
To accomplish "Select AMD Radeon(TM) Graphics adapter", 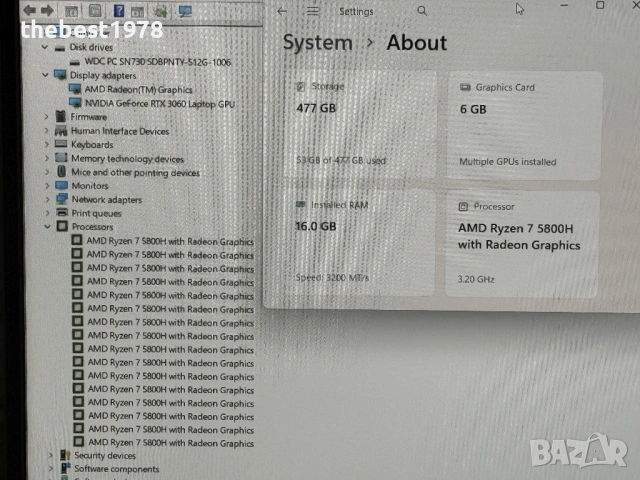I will (138, 89).
